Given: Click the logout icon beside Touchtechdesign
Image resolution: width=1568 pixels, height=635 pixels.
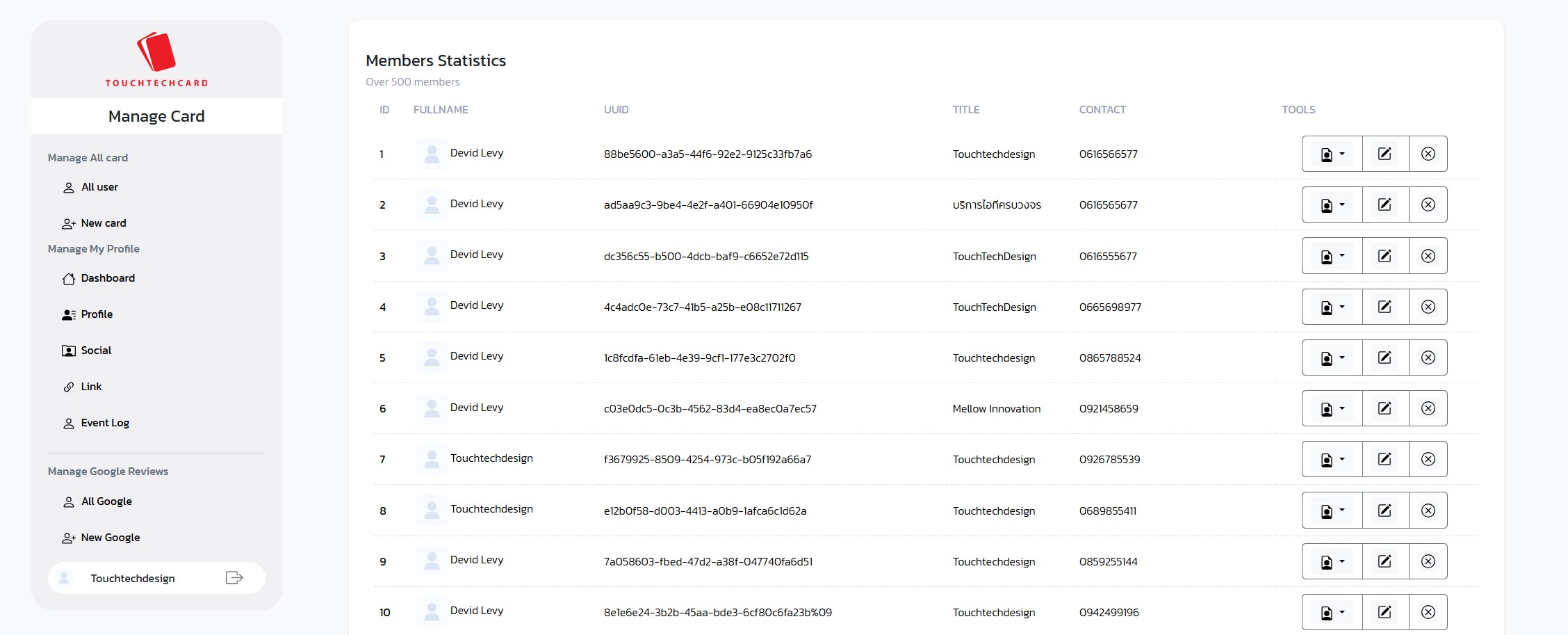Looking at the screenshot, I should point(234,578).
